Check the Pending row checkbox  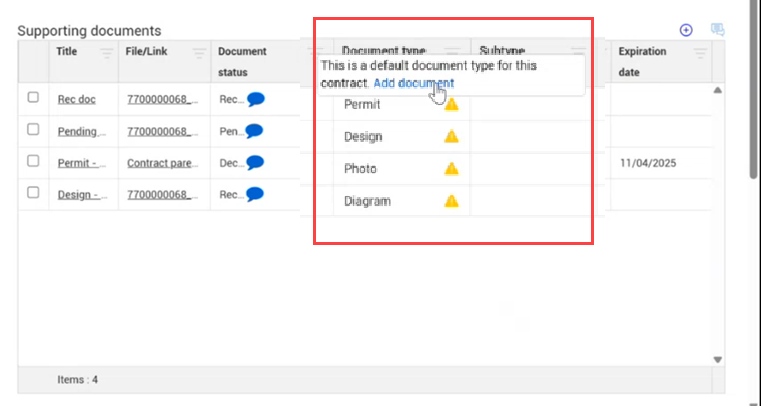point(33,130)
